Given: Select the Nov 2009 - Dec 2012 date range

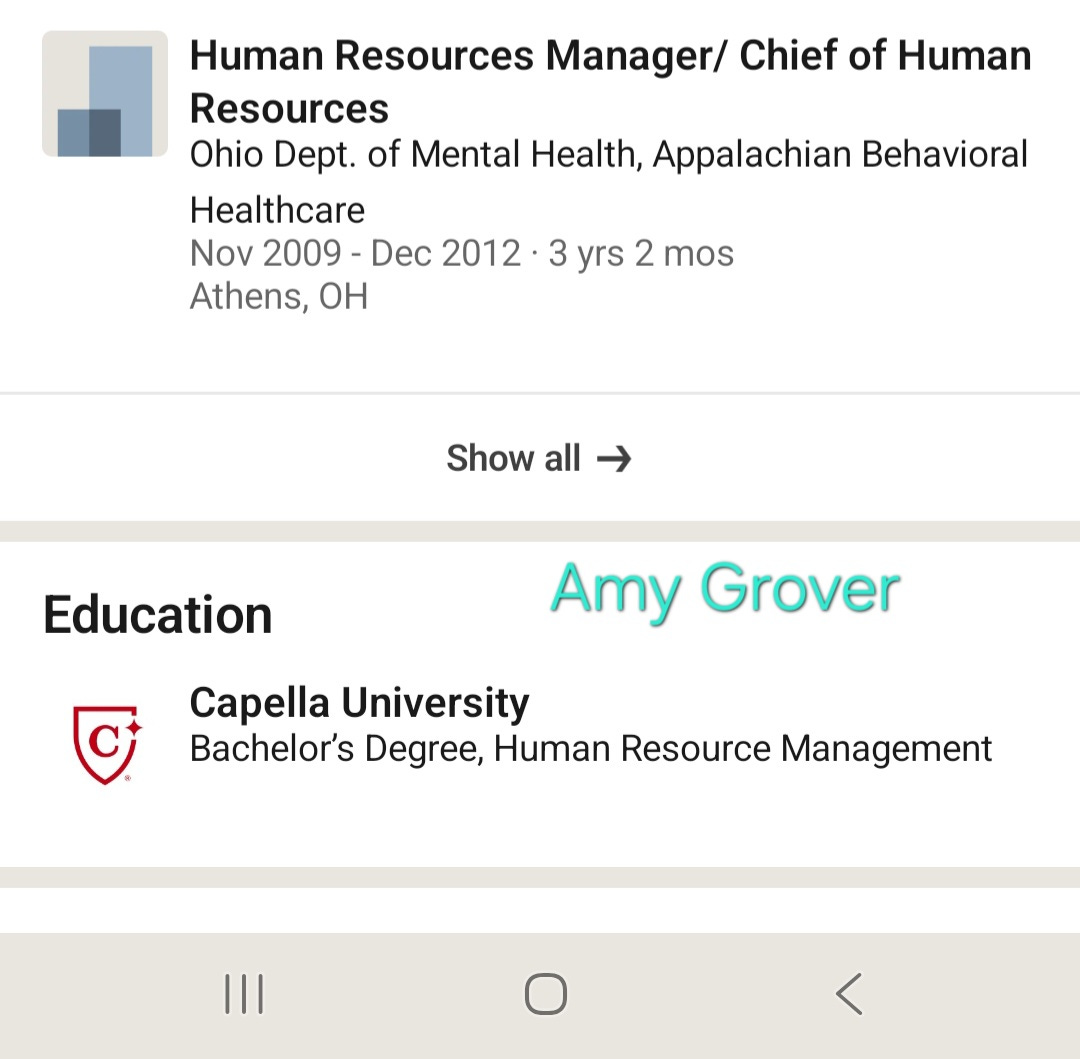Looking at the screenshot, I should (355, 253).
